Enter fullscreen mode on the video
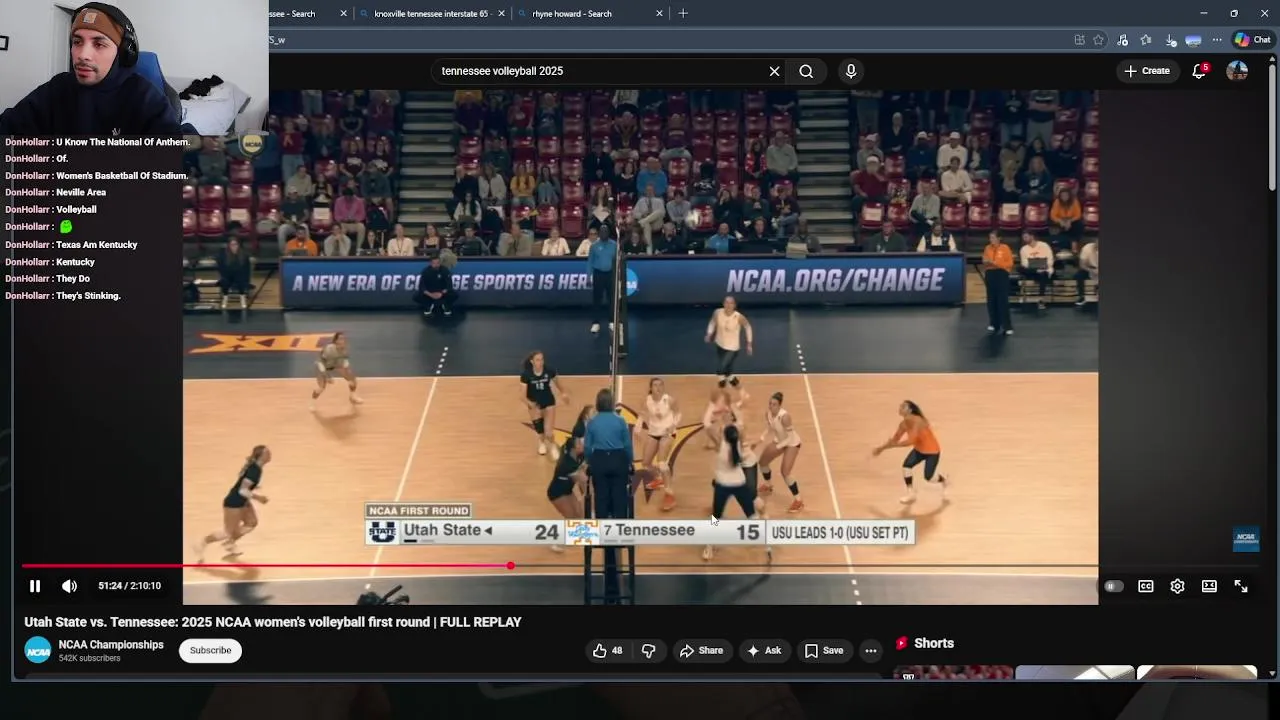 click(x=1241, y=587)
